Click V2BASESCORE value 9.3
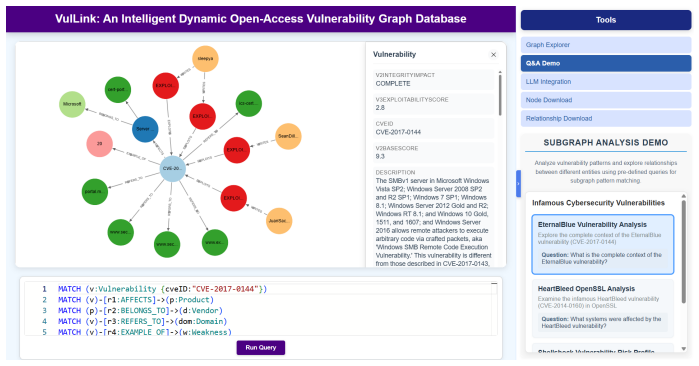Viewport: 699px width, 366px height. [x=380, y=156]
